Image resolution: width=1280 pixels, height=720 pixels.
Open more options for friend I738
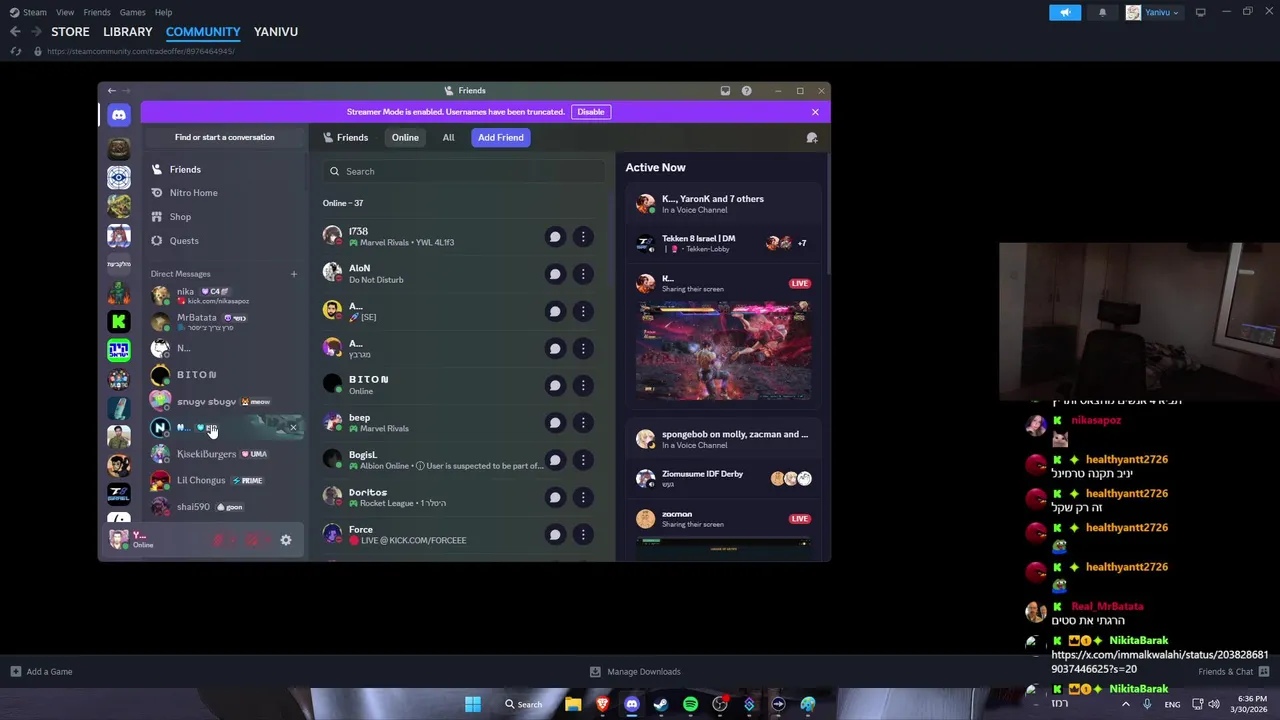[x=583, y=237]
